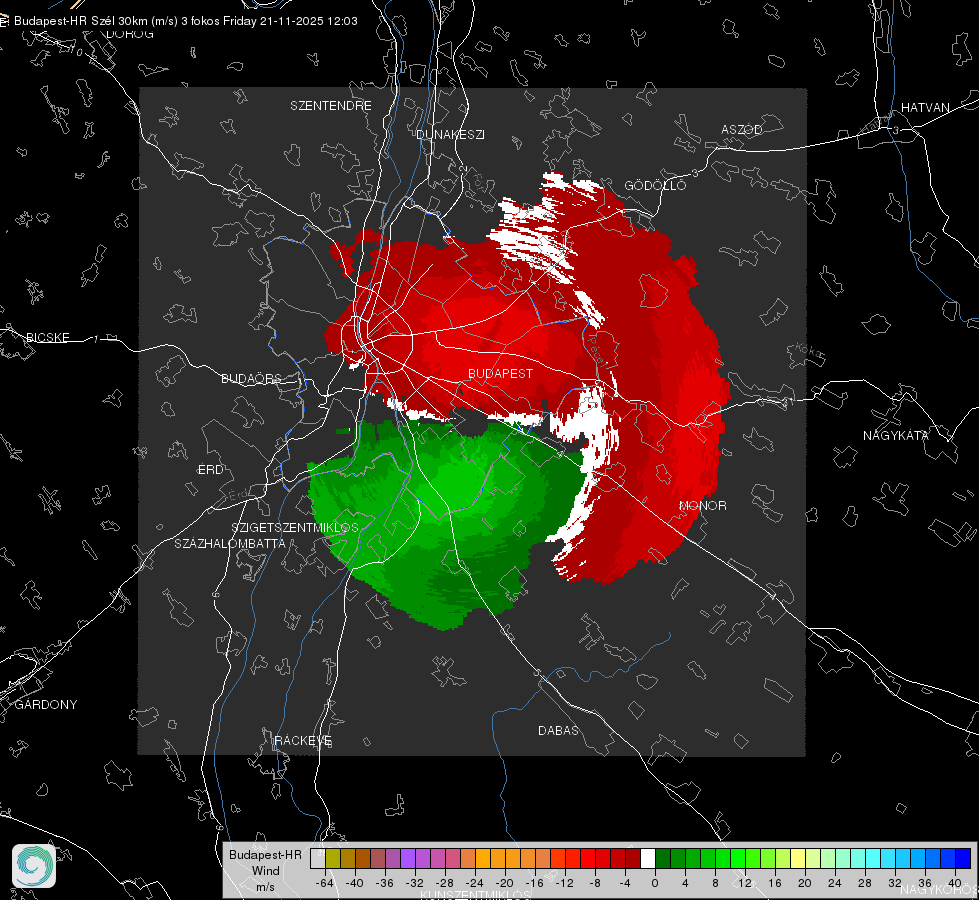Click the -16 legend value
The width and height of the screenshot is (979, 900).
click(x=534, y=883)
